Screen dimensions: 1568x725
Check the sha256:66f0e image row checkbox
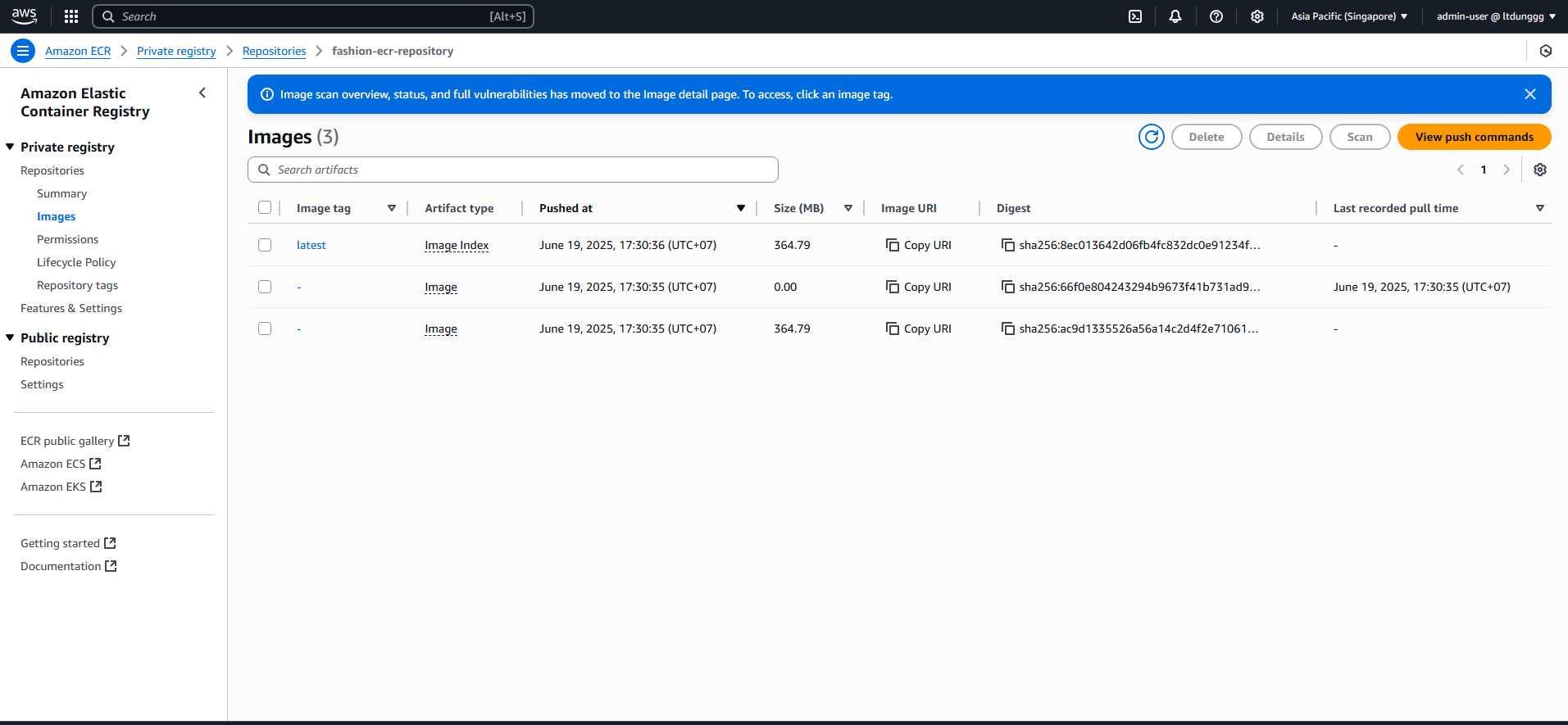(265, 287)
